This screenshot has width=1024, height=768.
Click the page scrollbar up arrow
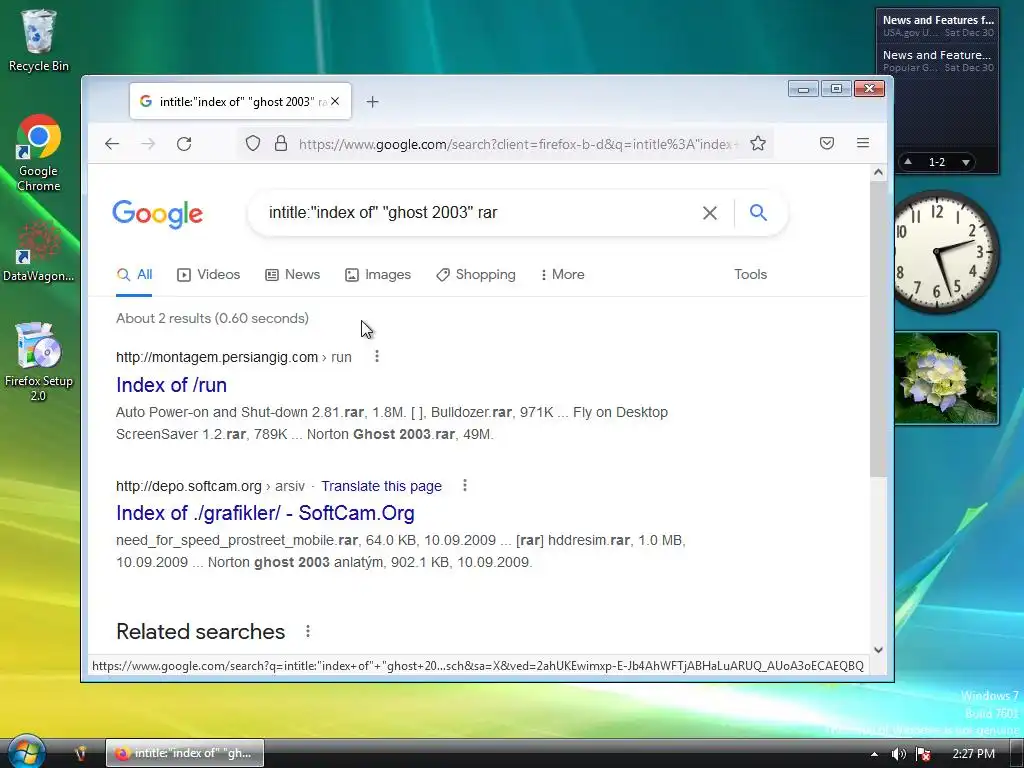coord(878,172)
